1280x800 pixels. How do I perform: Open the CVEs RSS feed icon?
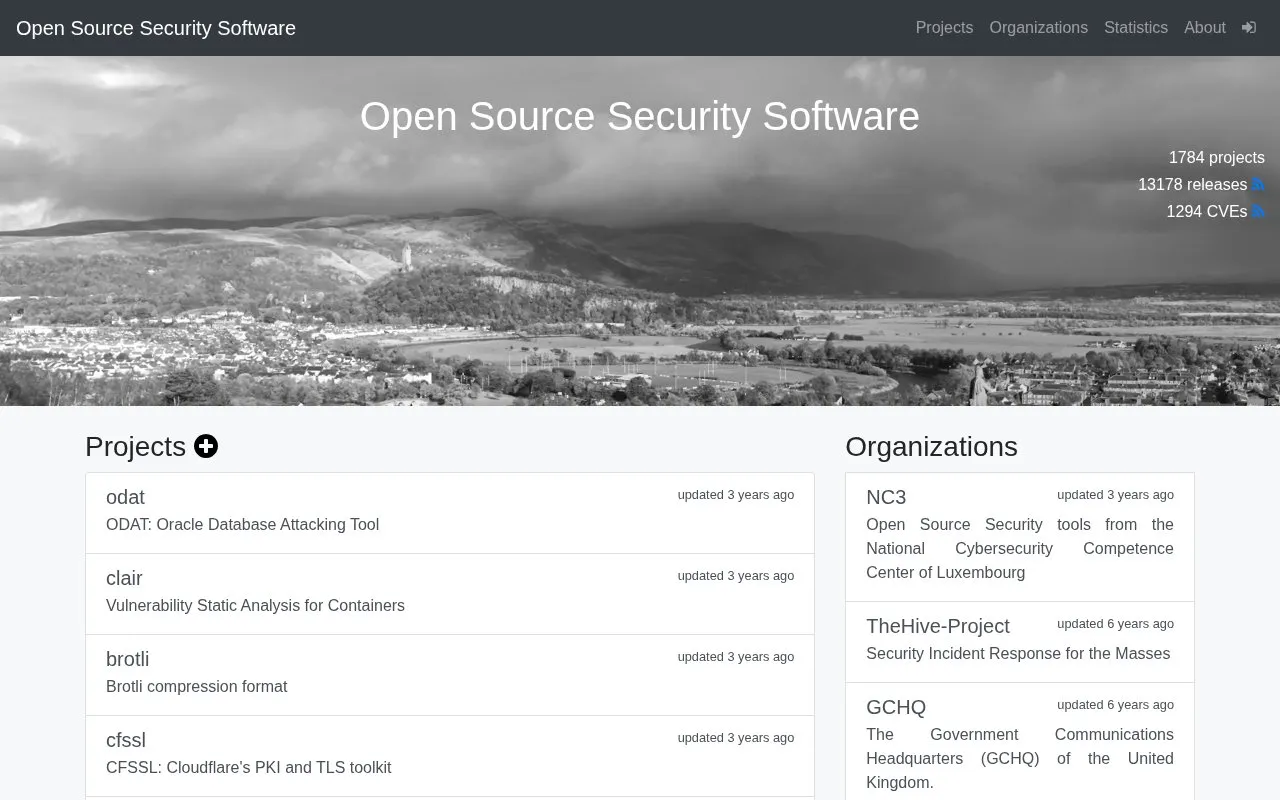click(x=1258, y=212)
